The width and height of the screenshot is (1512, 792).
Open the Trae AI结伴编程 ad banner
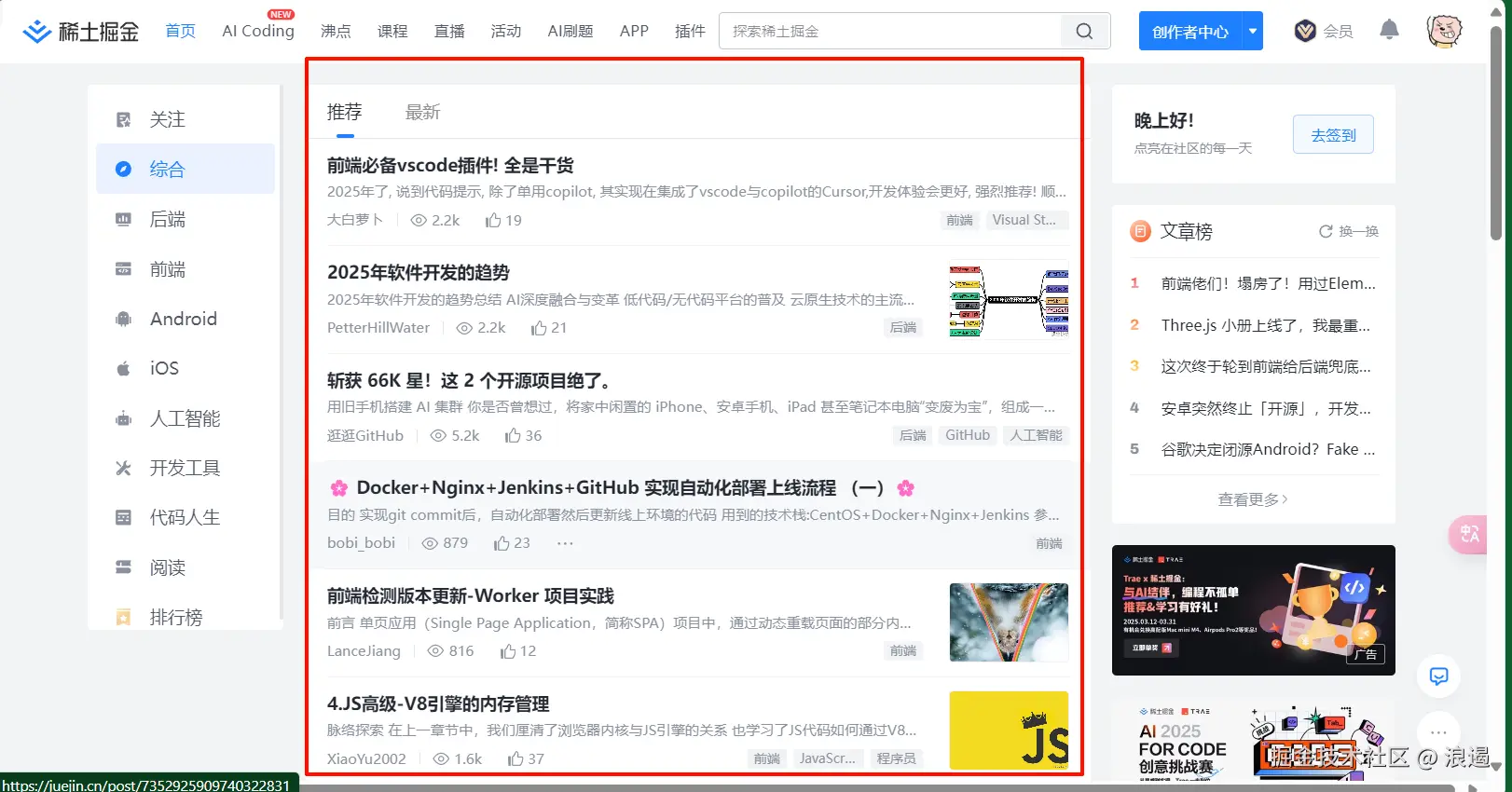point(1253,610)
